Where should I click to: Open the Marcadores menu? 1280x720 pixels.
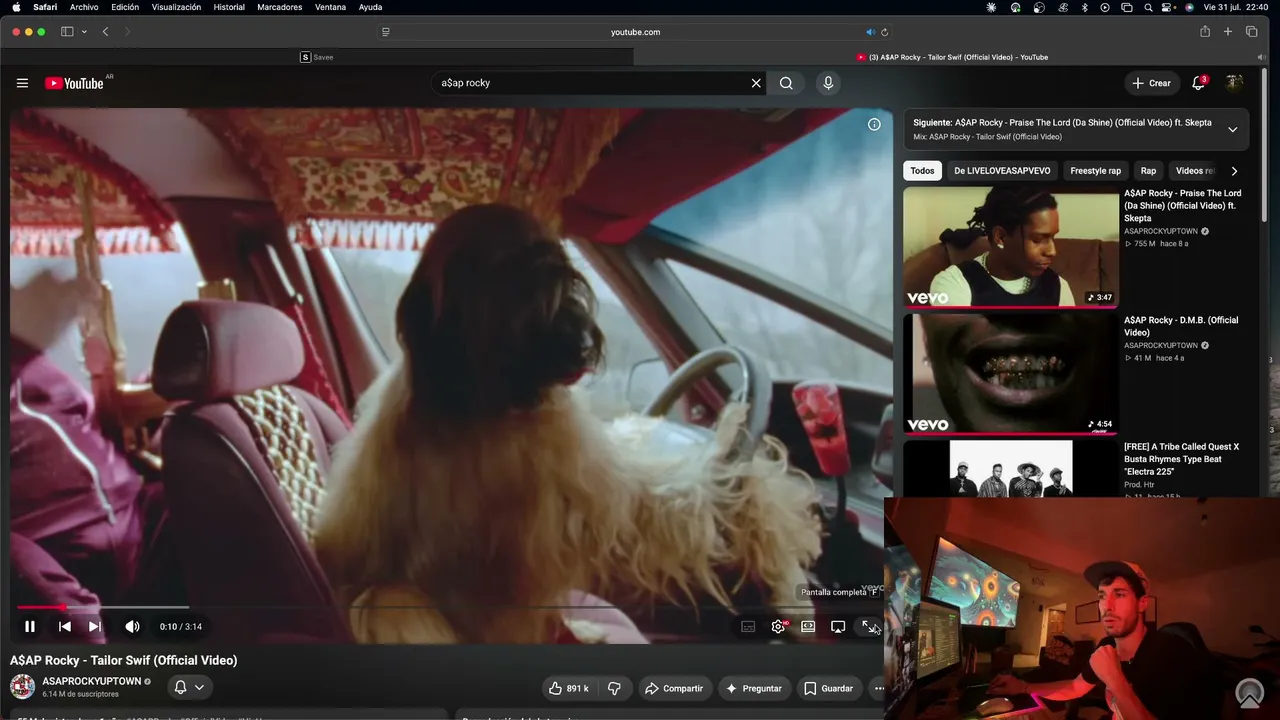point(279,7)
